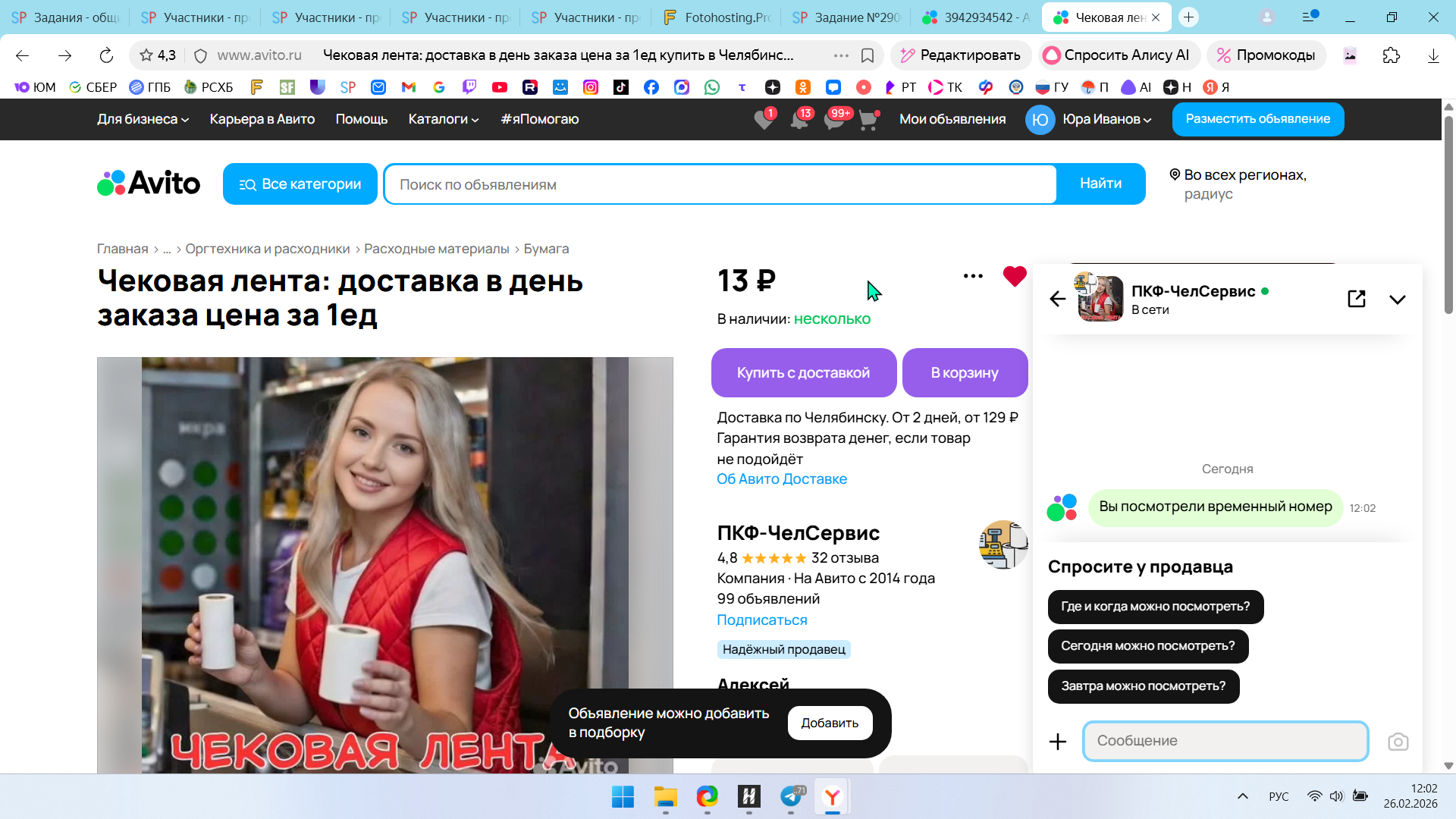Viewport: 1456px width, 819px height.
Task: Click the camera icon in chat
Action: [x=1398, y=742]
